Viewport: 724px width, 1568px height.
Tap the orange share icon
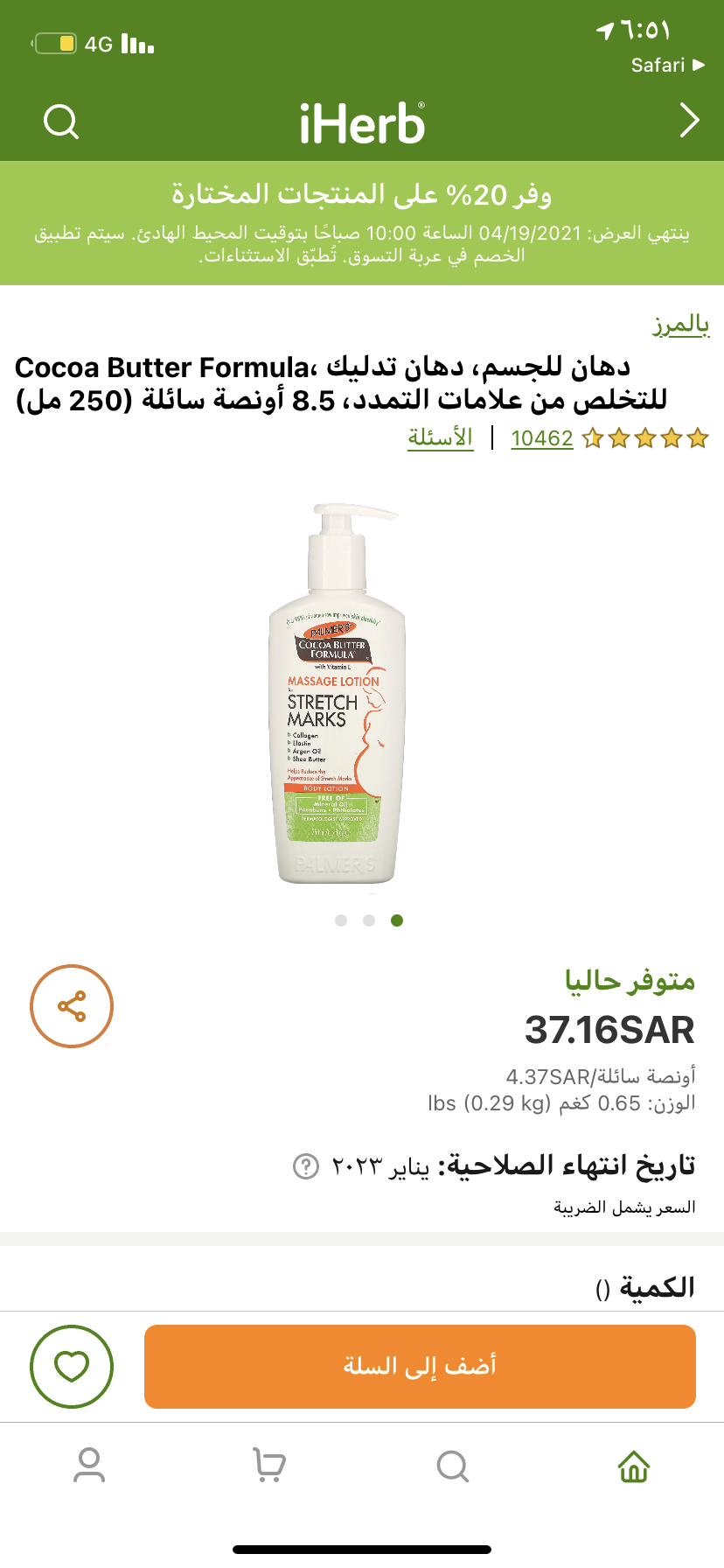72,1006
